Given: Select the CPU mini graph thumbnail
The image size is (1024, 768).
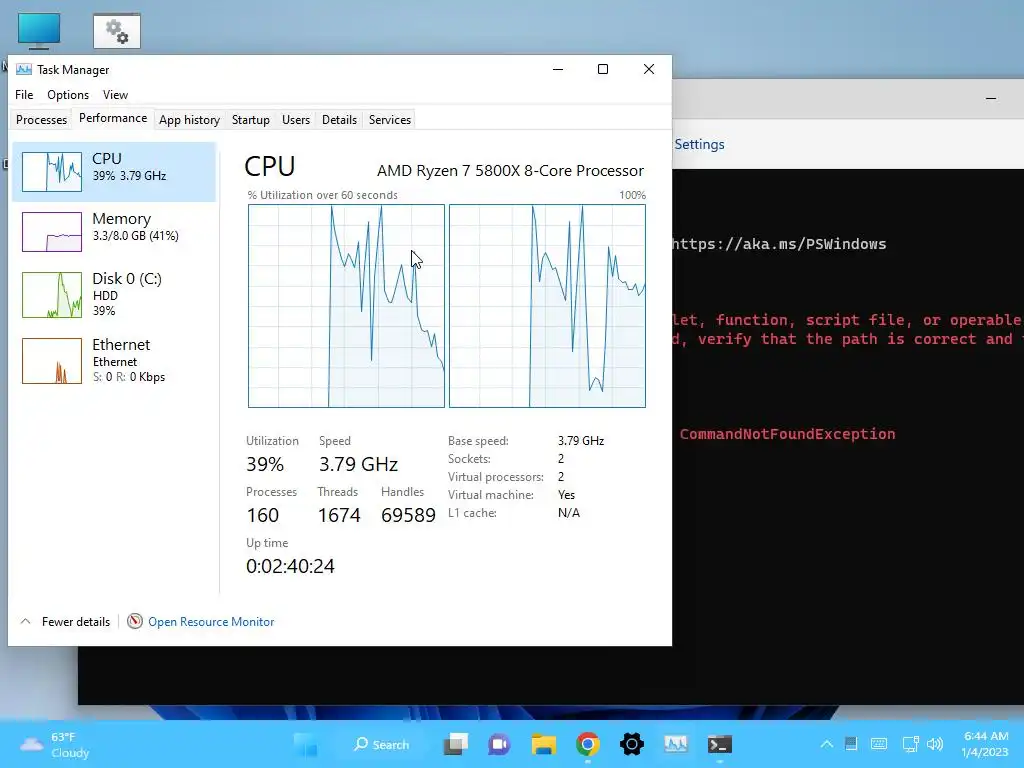Looking at the screenshot, I should pyautogui.click(x=52, y=172).
